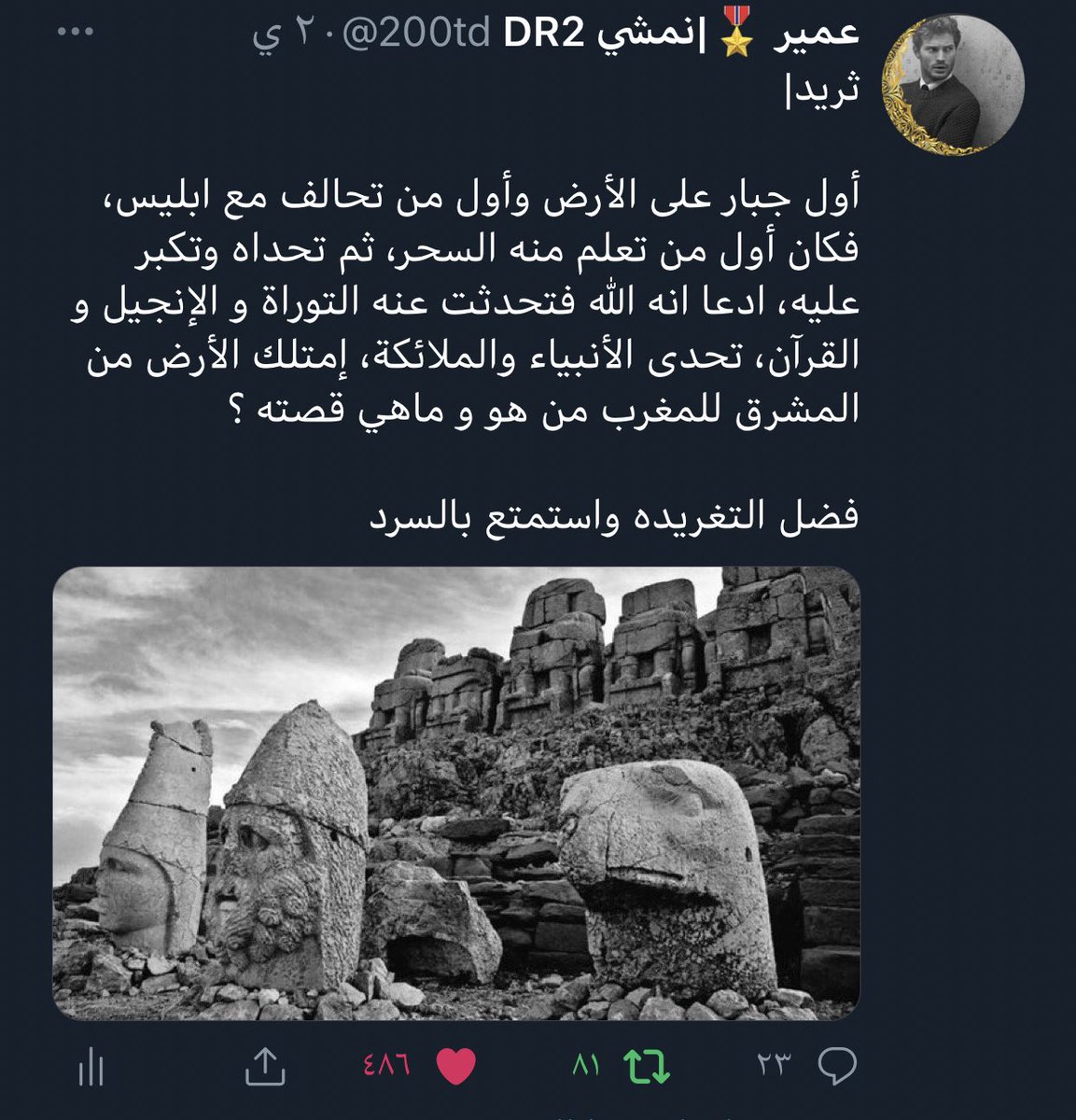Tap the ثريد label under the name
The width and height of the screenshot is (1076, 1120).
click(x=823, y=91)
